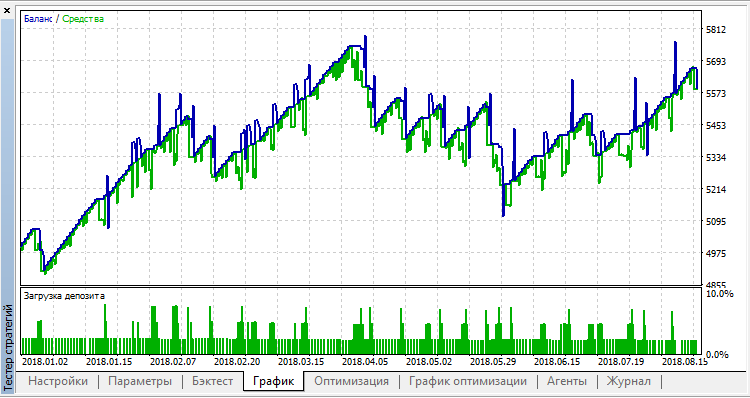
Task: Open the График оптимизации tab
Action: [468, 381]
